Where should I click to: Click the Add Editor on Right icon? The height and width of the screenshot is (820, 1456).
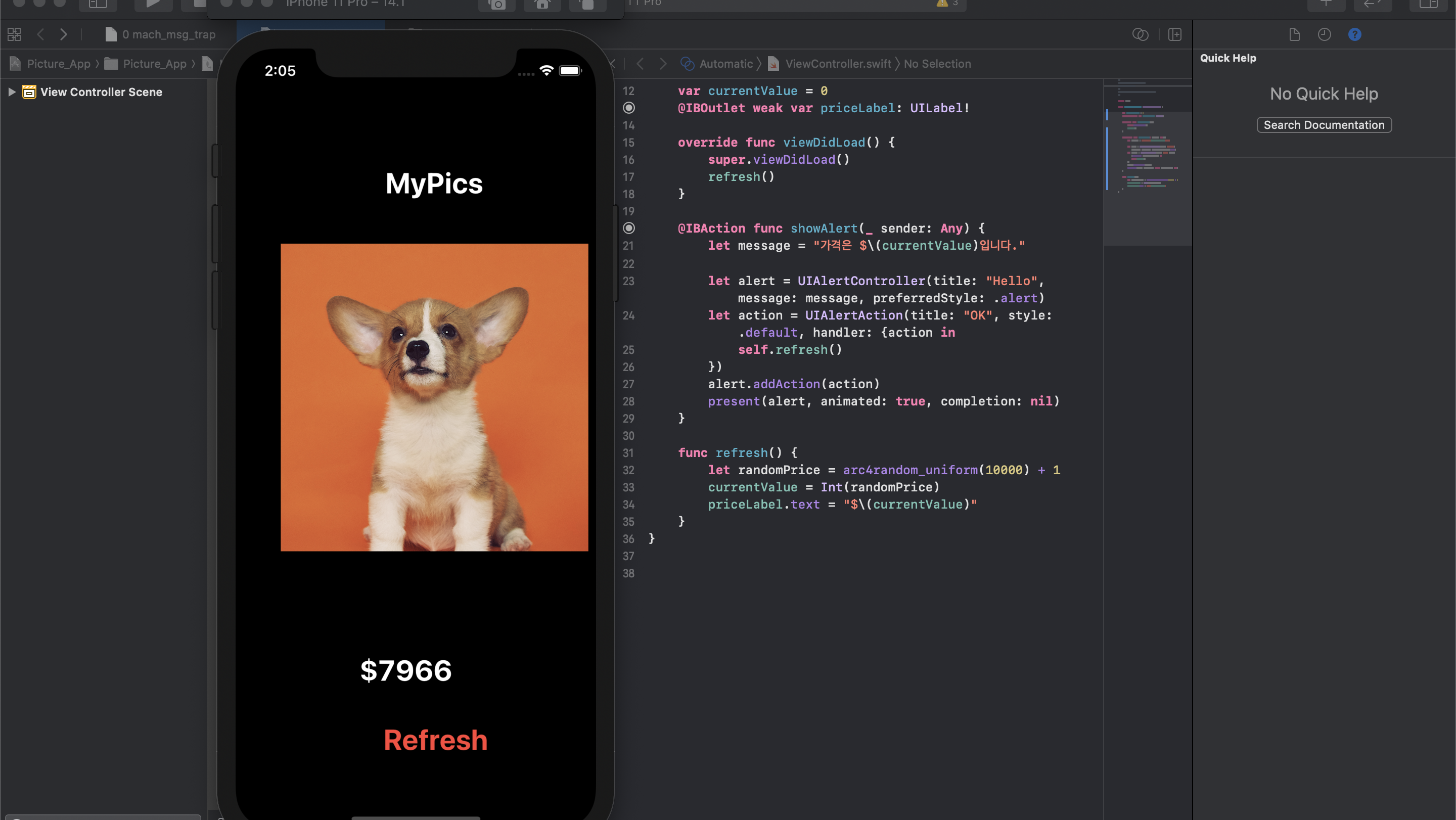point(1175,34)
